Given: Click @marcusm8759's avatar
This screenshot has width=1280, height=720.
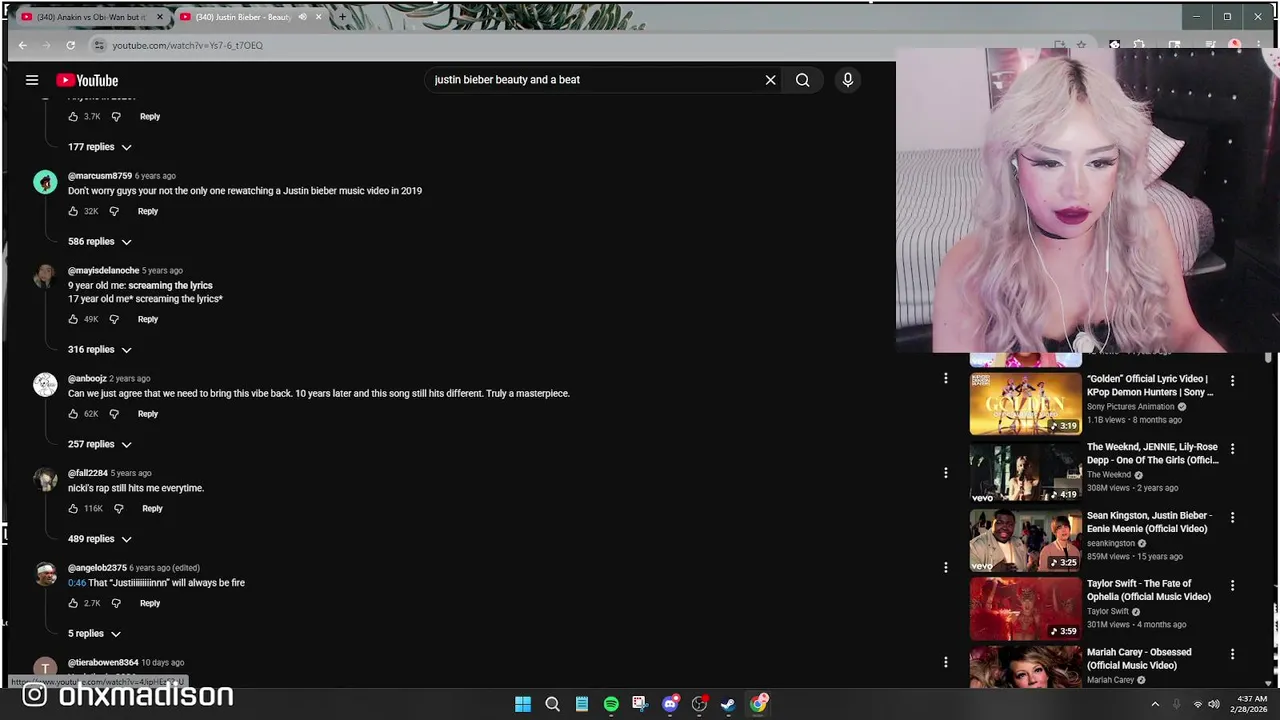Looking at the screenshot, I should [x=45, y=182].
